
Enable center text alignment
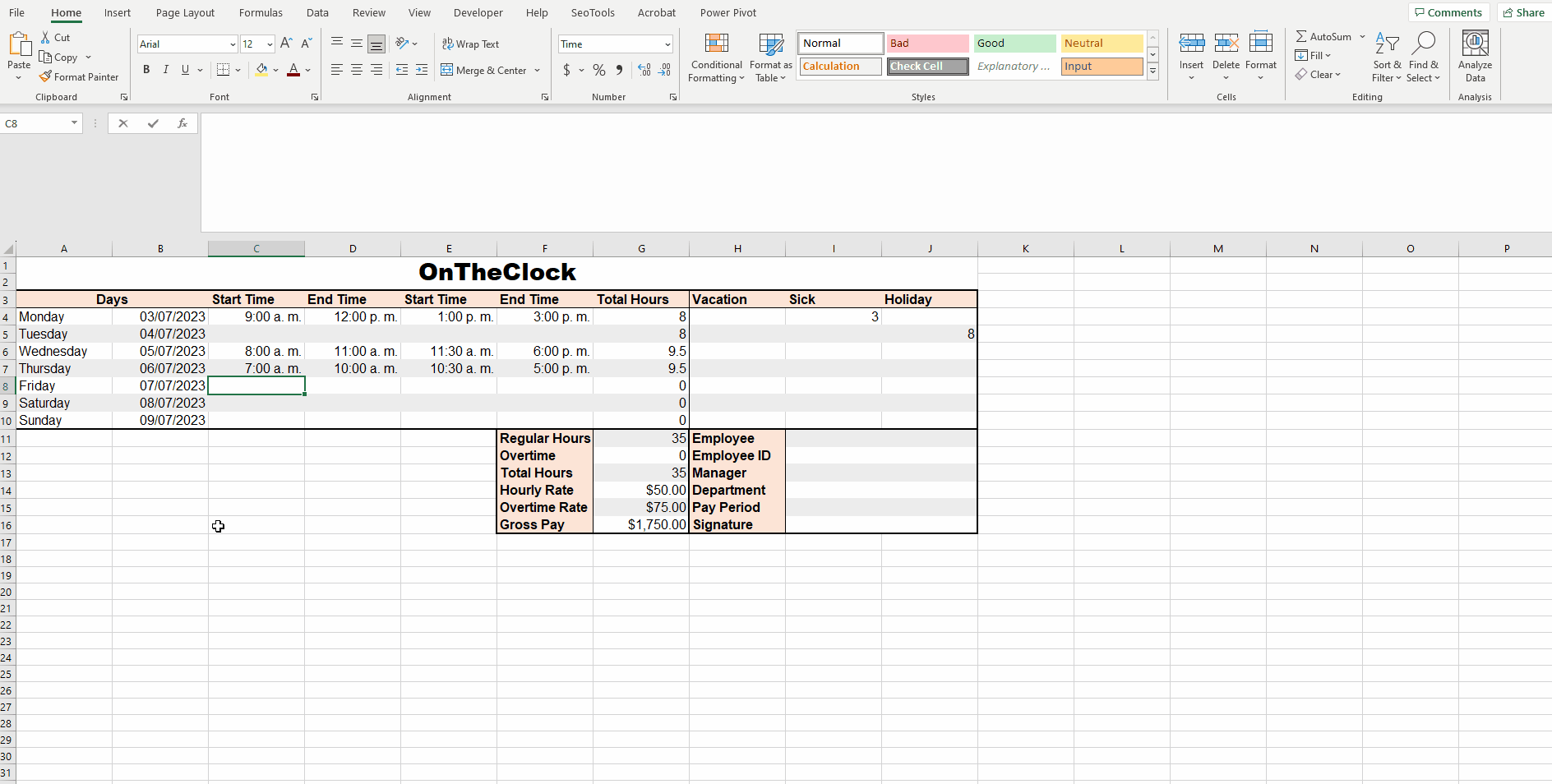tap(357, 70)
